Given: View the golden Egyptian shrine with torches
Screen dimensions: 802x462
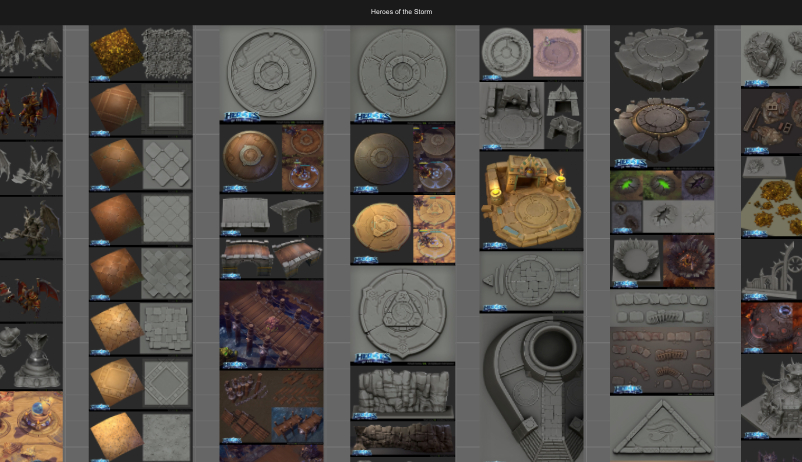Looking at the screenshot, I should pyautogui.click(x=531, y=201).
